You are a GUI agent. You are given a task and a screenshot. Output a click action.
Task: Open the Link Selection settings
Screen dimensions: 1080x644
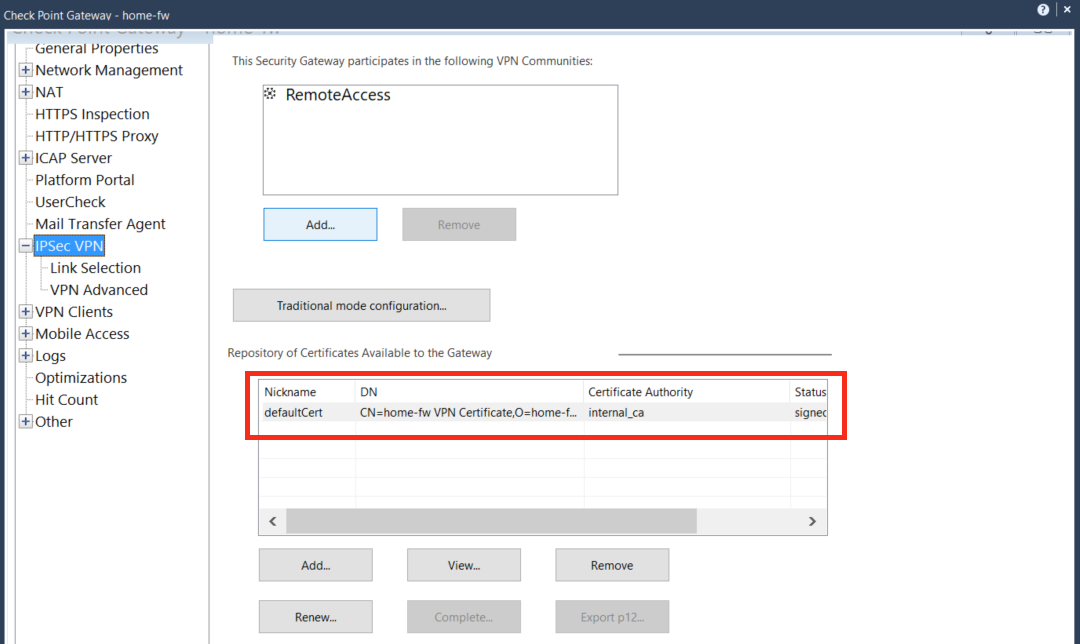coord(94,267)
